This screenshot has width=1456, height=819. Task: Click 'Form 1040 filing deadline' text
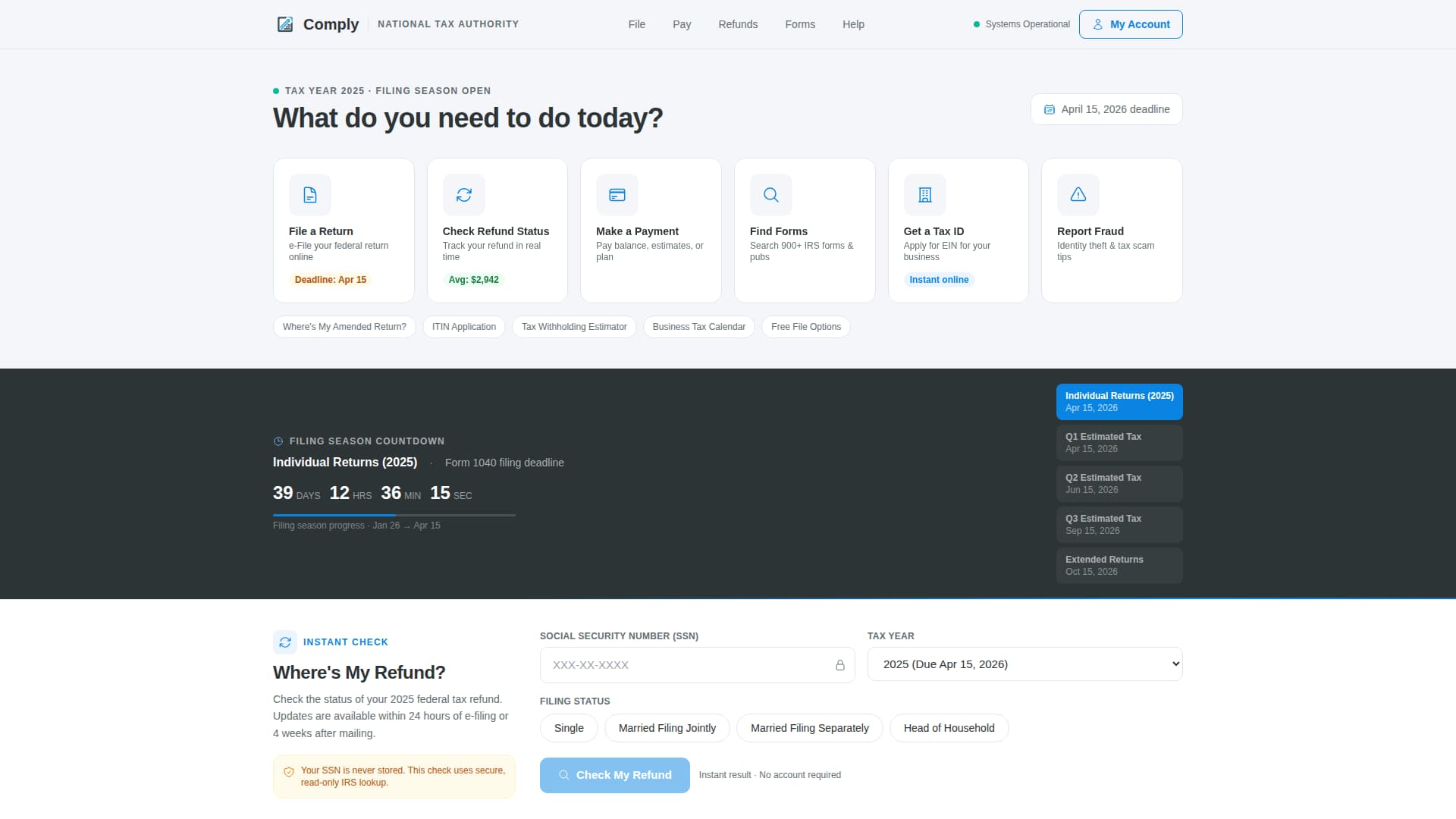504,463
